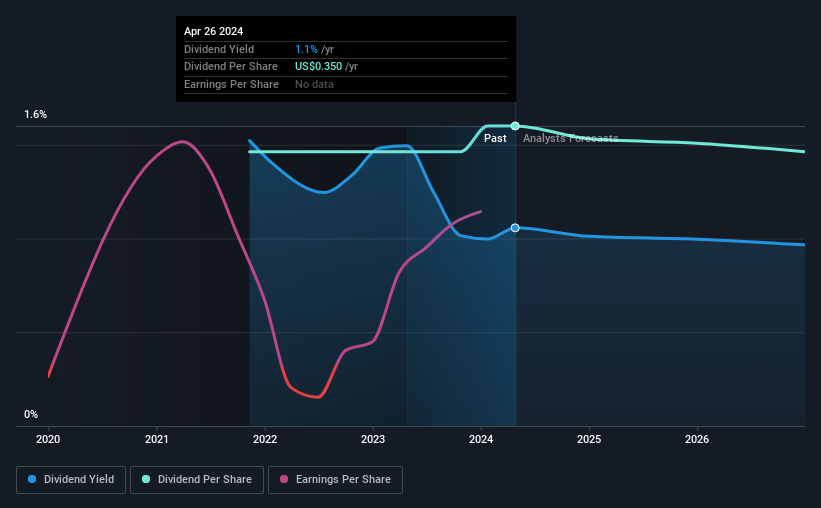
Task: Click the US$0.350 dividend per share value
Action: coord(318,67)
